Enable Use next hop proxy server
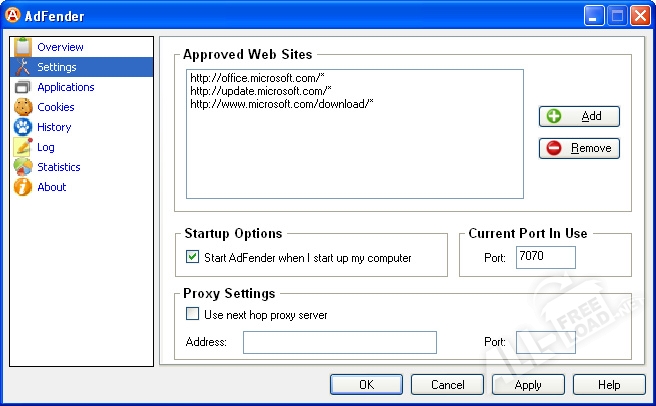This screenshot has width=656, height=406. pos(193,315)
